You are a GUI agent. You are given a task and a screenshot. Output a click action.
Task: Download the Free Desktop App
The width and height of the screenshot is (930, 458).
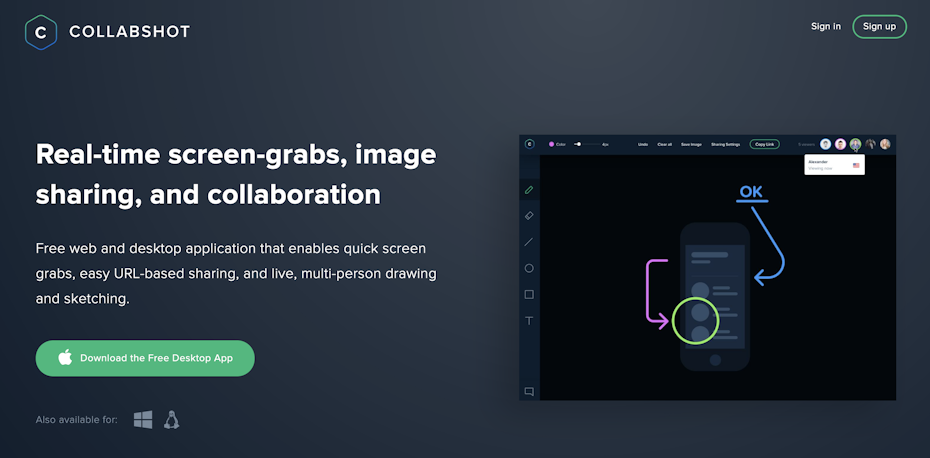[145, 358]
